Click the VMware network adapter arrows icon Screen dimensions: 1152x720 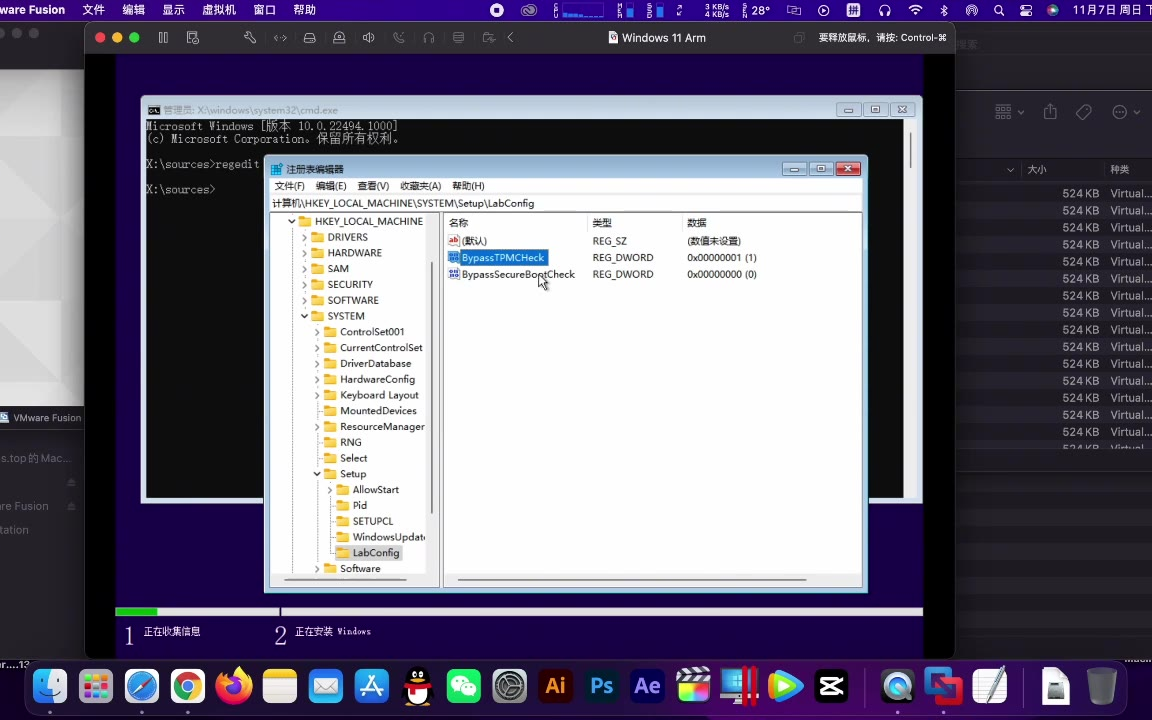(x=280, y=37)
